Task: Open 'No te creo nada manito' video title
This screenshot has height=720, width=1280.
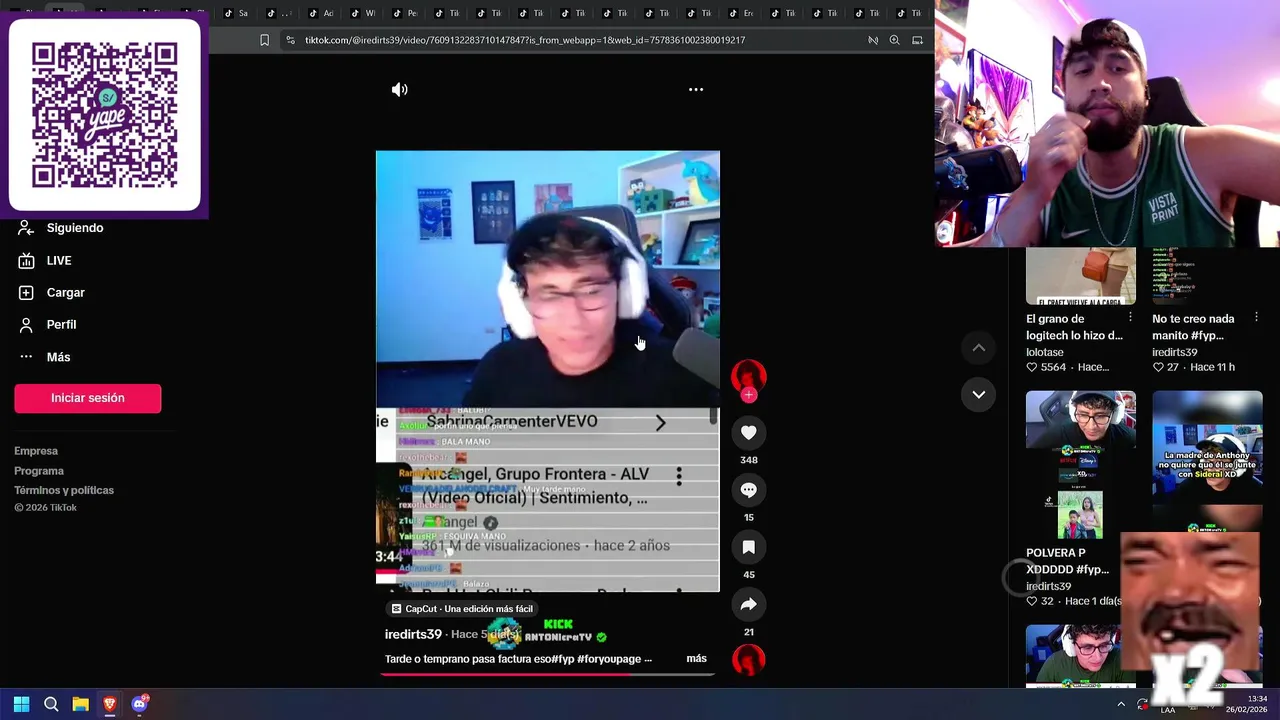Action: (1193, 327)
